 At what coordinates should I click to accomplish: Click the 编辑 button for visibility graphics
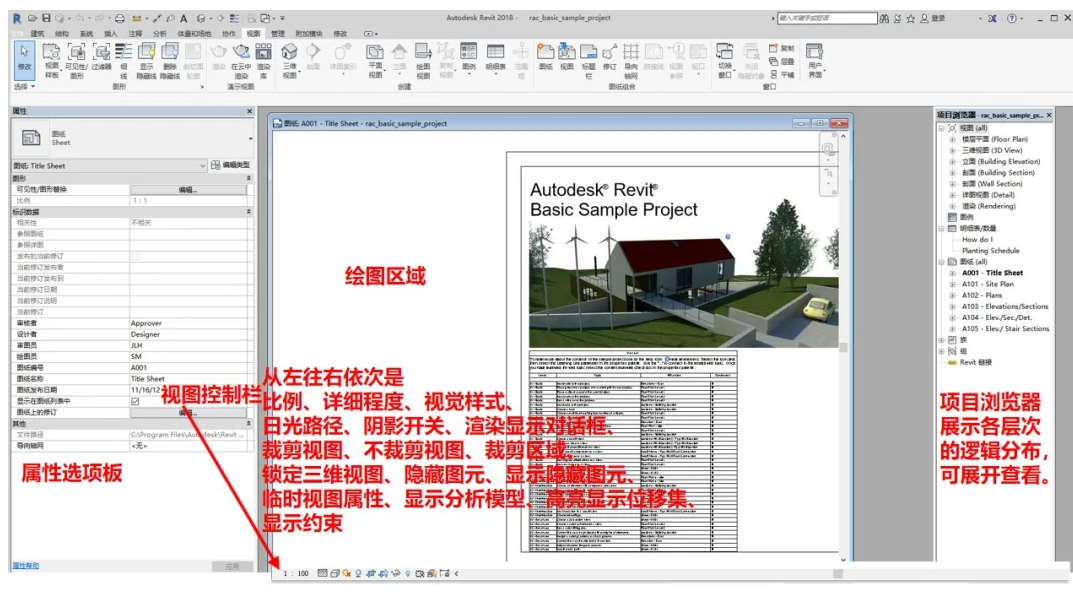(188, 190)
